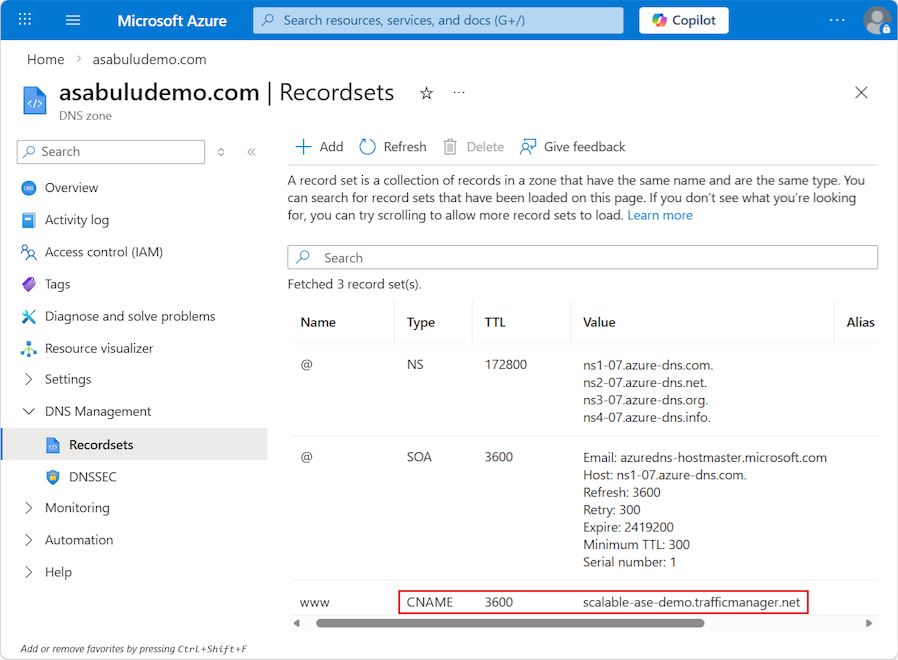Click the www record name
This screenshot has width=898, height=660.
coord(315,603)
